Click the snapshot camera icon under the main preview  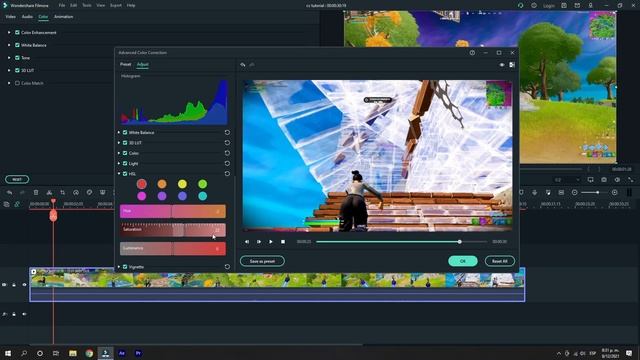[604, 180]
